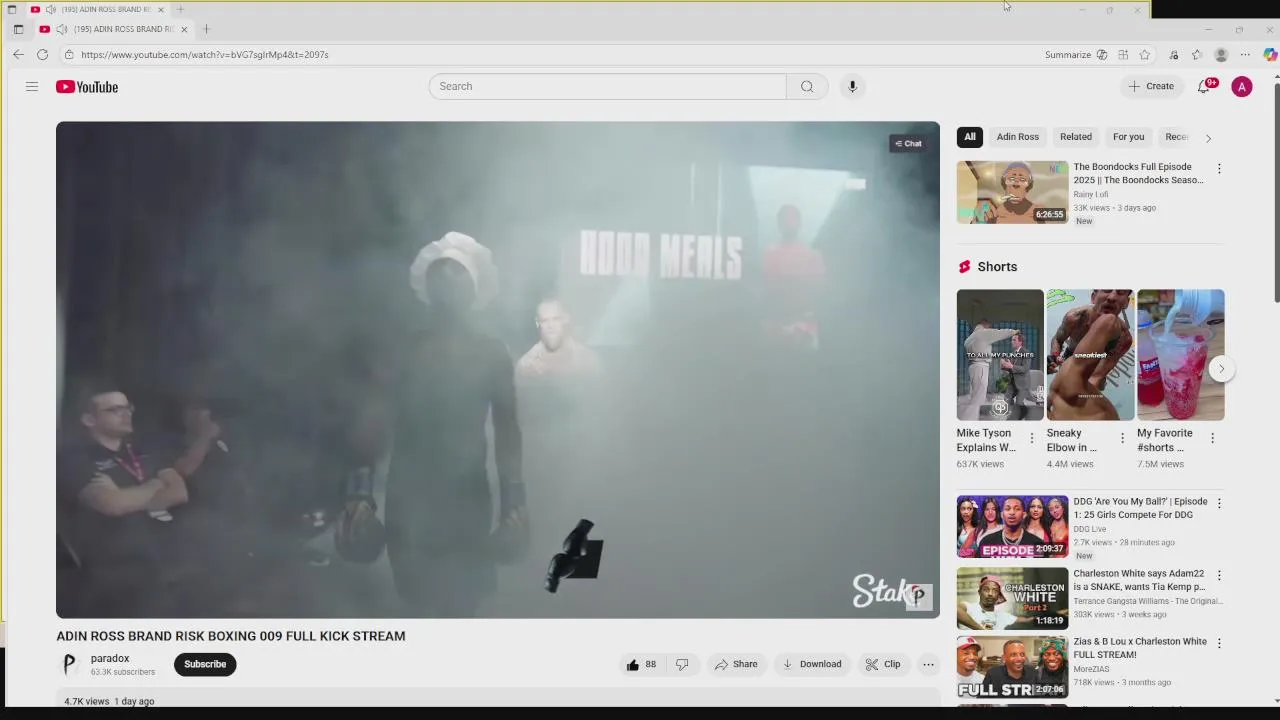Create a Clip of the video
The width and height of the screenshot is (1280, 720).
coord(883,664)
